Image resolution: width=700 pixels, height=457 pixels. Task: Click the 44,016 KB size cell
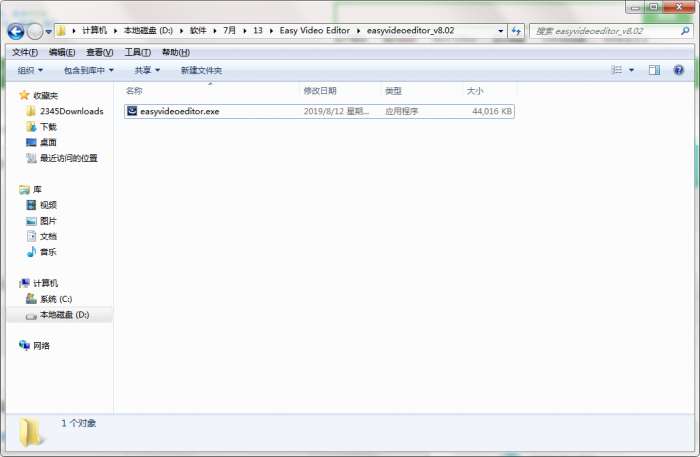pos(492,111)
